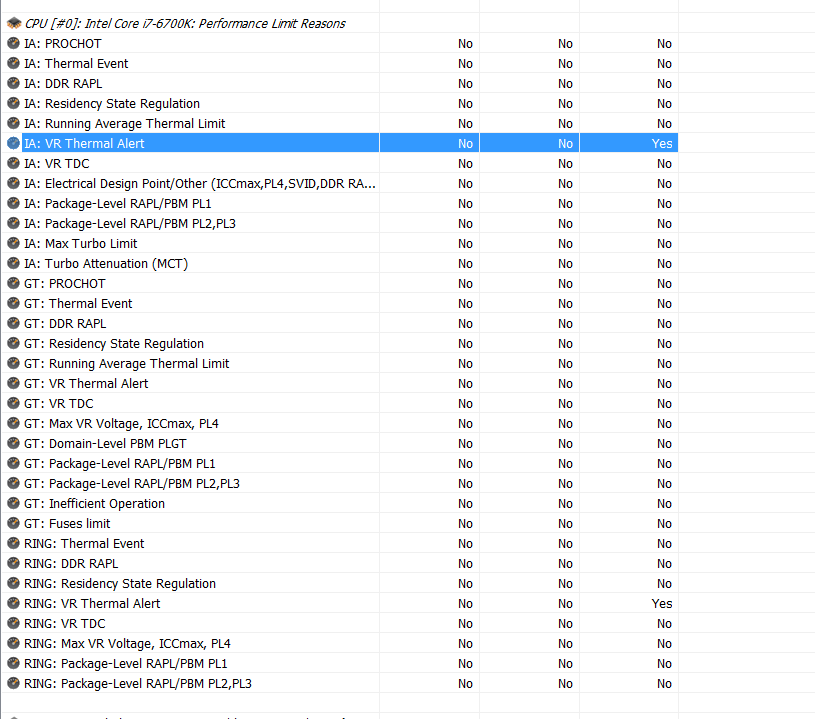Viewport: 815px width, 719px height.
Task: Click the icon beside GT: Fuses limit
Action: pos(14,524)
